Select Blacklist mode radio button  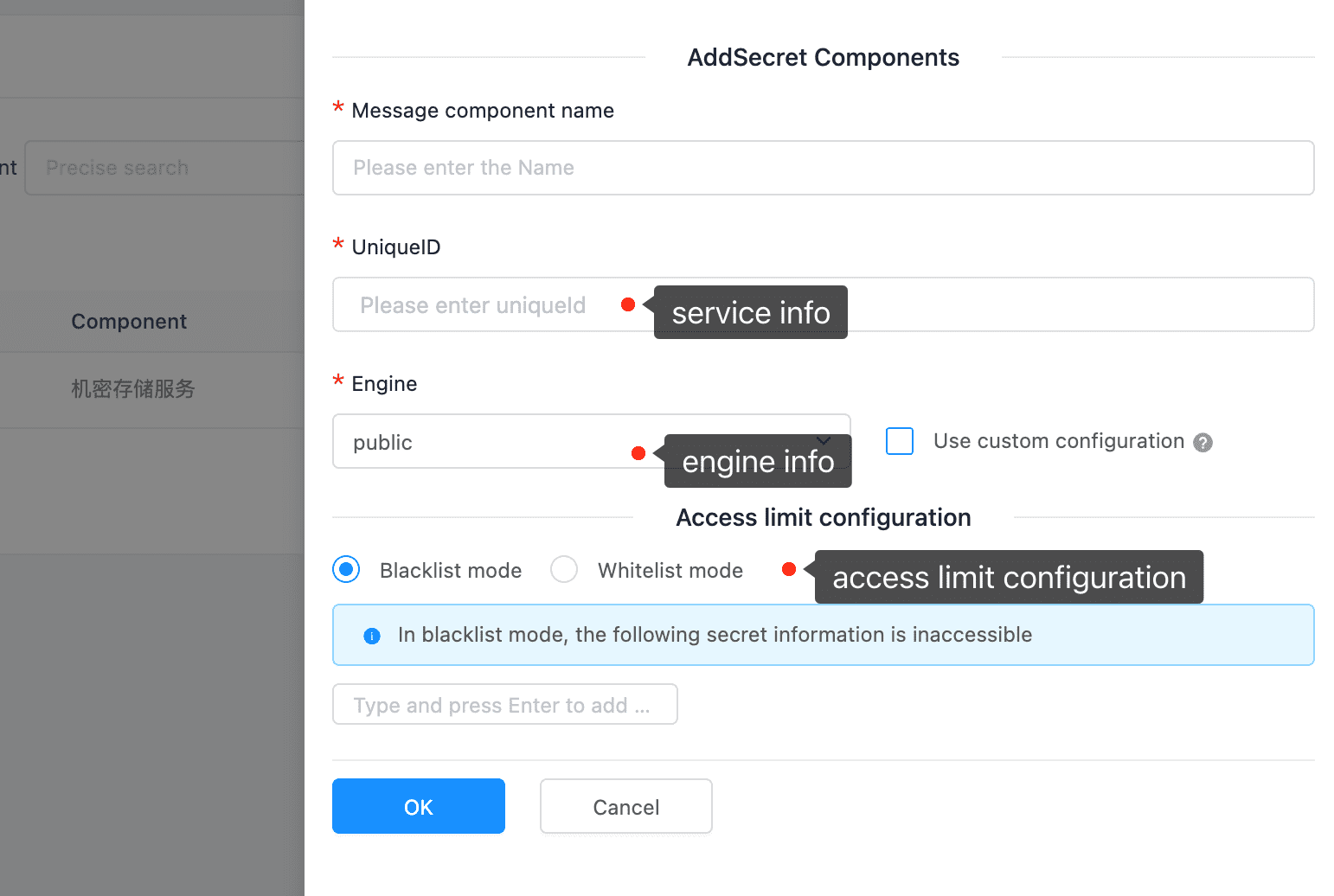(346, 569)
